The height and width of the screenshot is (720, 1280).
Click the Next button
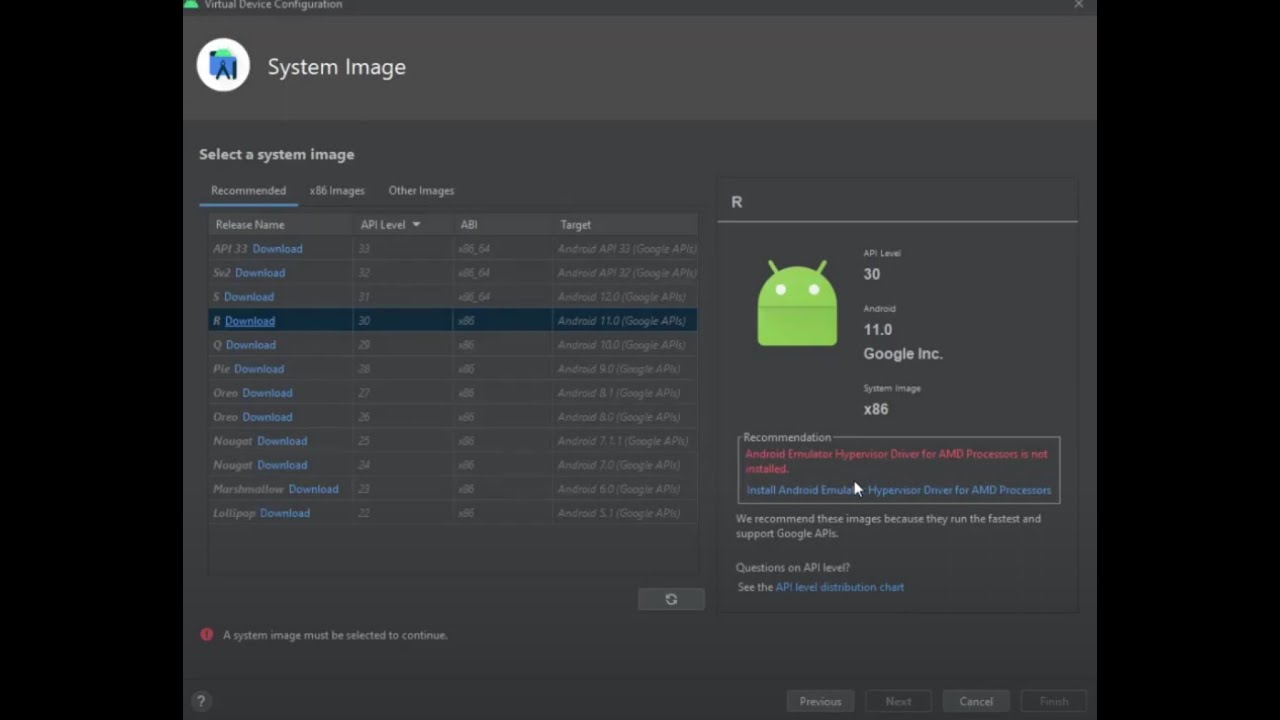click(x=898, y=701)
